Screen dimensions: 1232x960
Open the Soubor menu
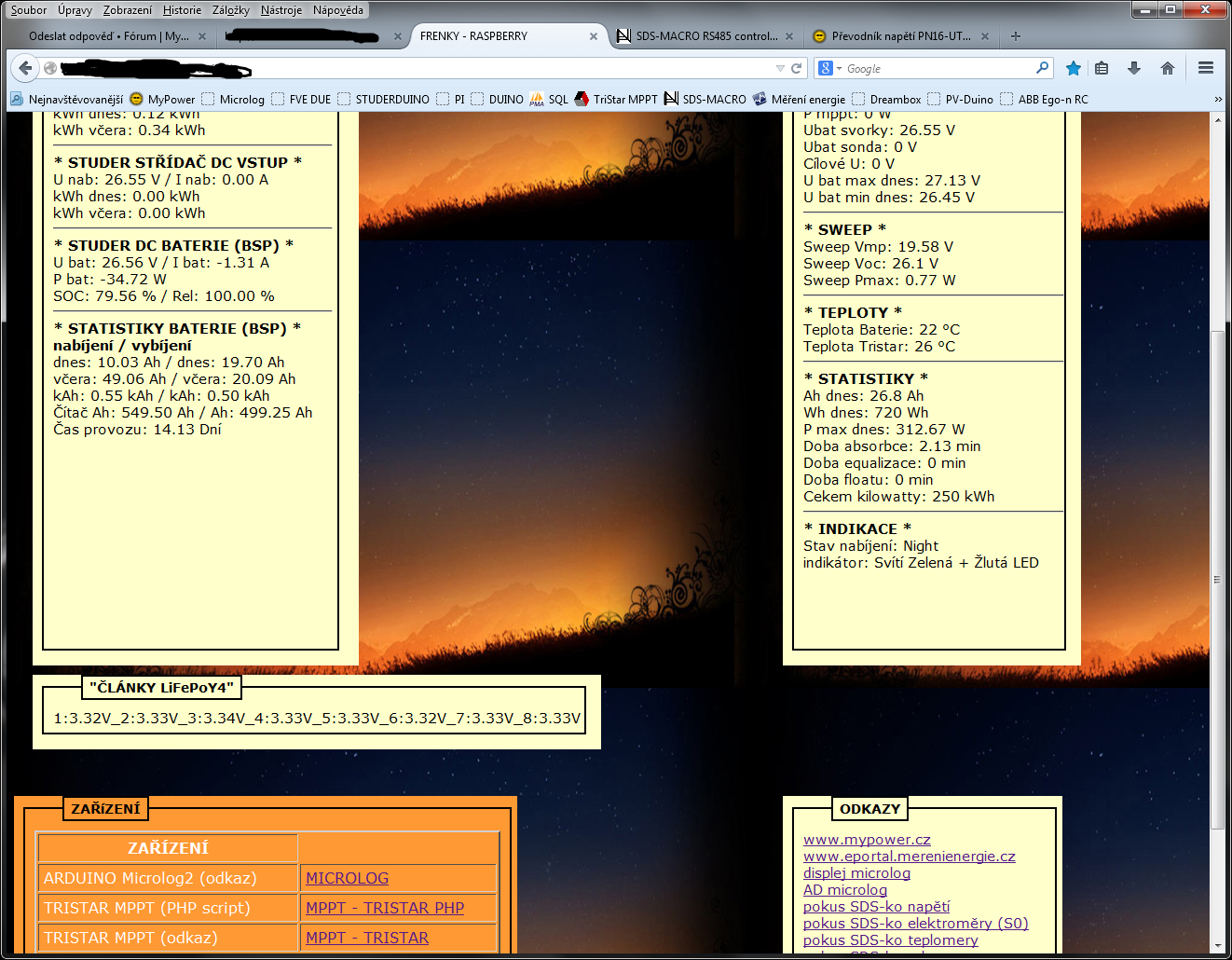click(x=29, y=10)
